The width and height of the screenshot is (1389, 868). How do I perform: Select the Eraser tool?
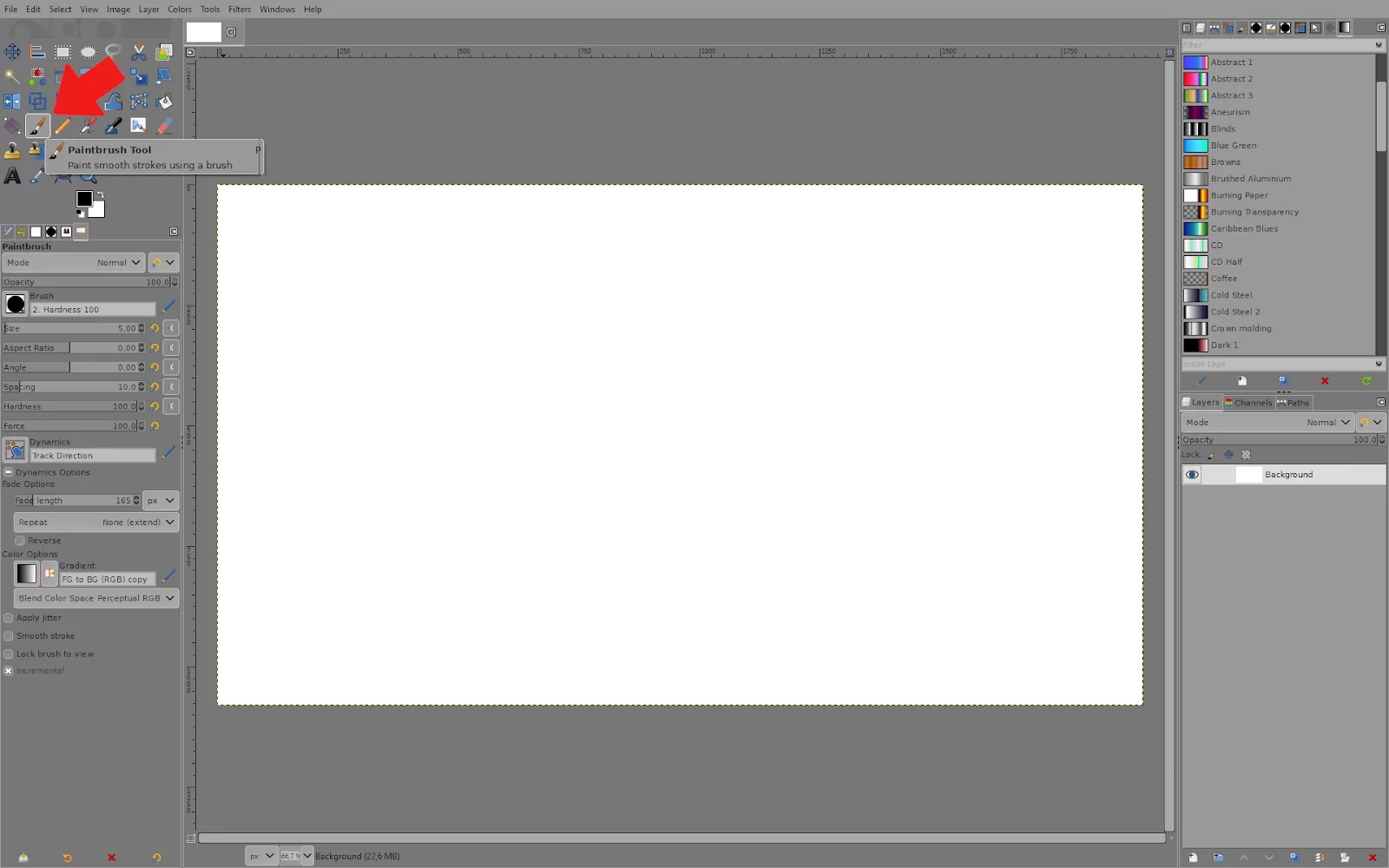(164, 125)
